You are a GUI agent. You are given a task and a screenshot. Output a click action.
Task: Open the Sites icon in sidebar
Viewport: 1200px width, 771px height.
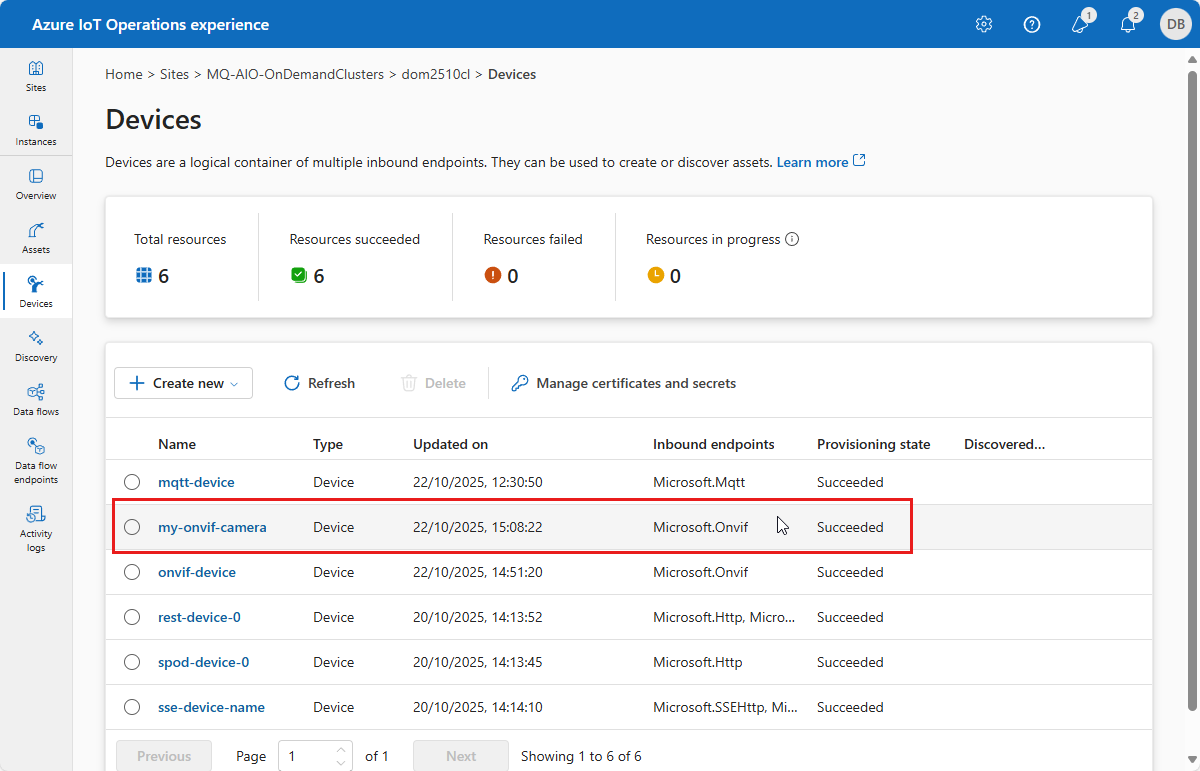click(x=36, y=76)
